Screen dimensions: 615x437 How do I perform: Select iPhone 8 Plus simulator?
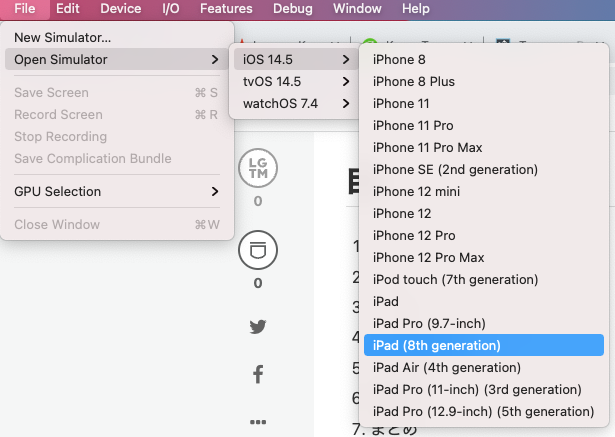click(484, 81)
